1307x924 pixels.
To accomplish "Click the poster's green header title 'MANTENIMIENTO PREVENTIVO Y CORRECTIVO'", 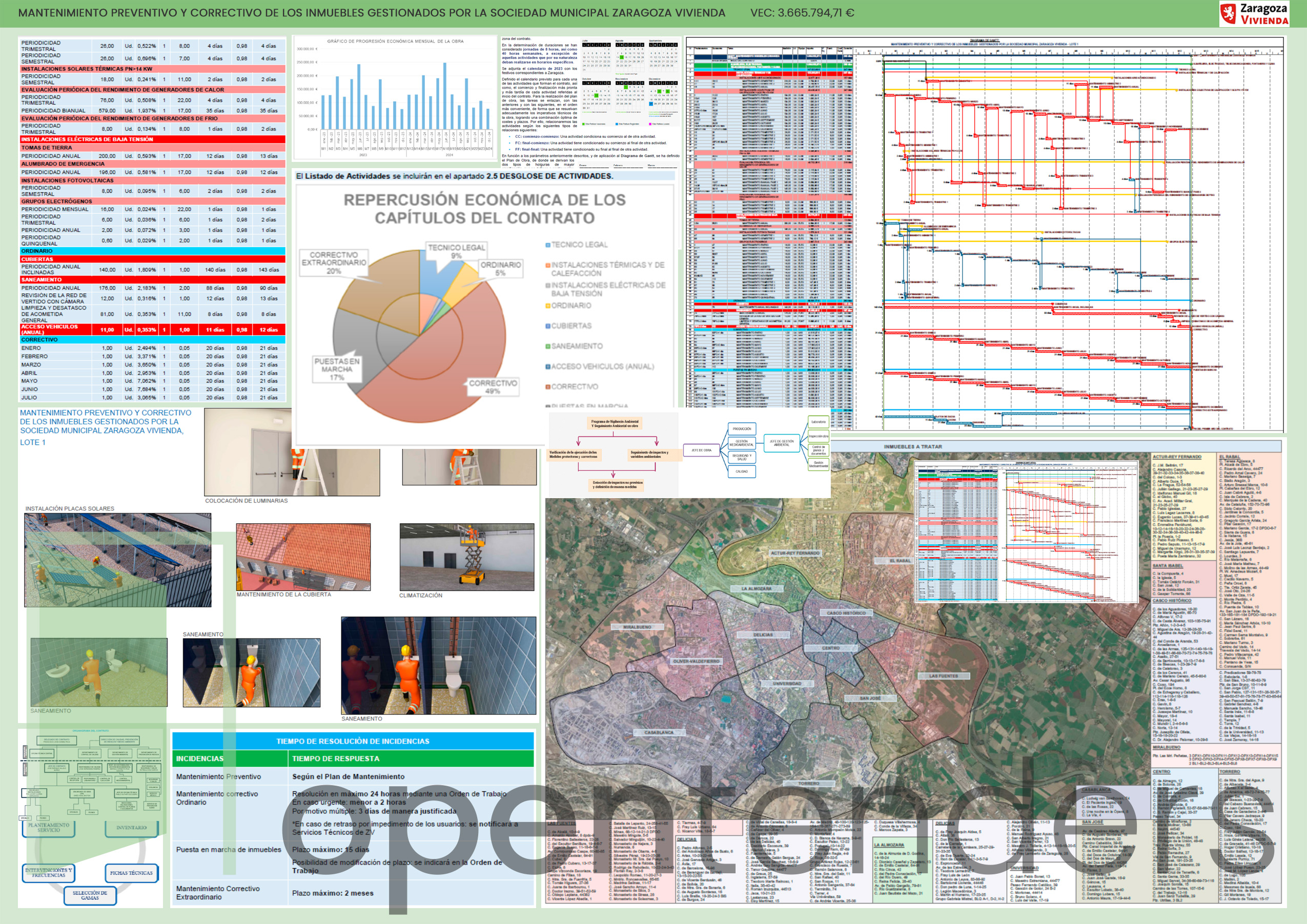I will pyautogui.click(x=372, y=12).
